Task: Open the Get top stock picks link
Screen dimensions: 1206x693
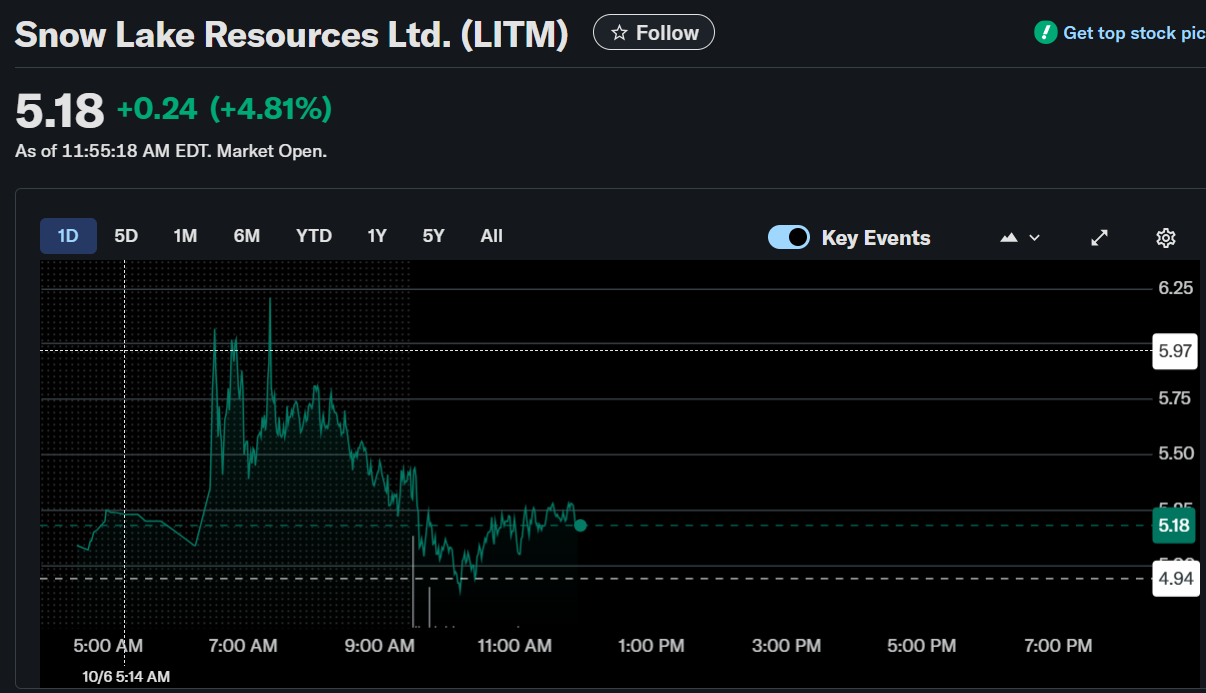Action: pos(1133,33)
